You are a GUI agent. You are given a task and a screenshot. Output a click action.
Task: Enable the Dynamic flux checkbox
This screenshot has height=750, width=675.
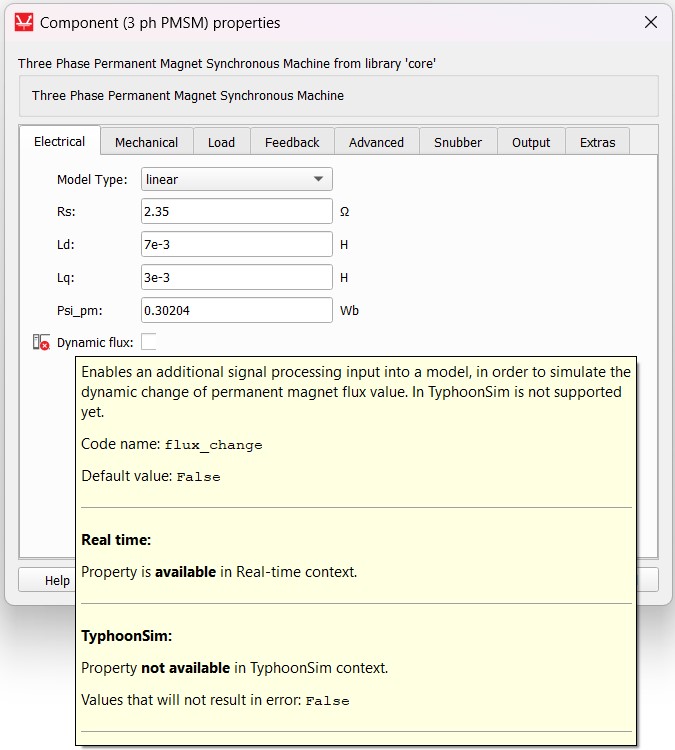(149, 342)
